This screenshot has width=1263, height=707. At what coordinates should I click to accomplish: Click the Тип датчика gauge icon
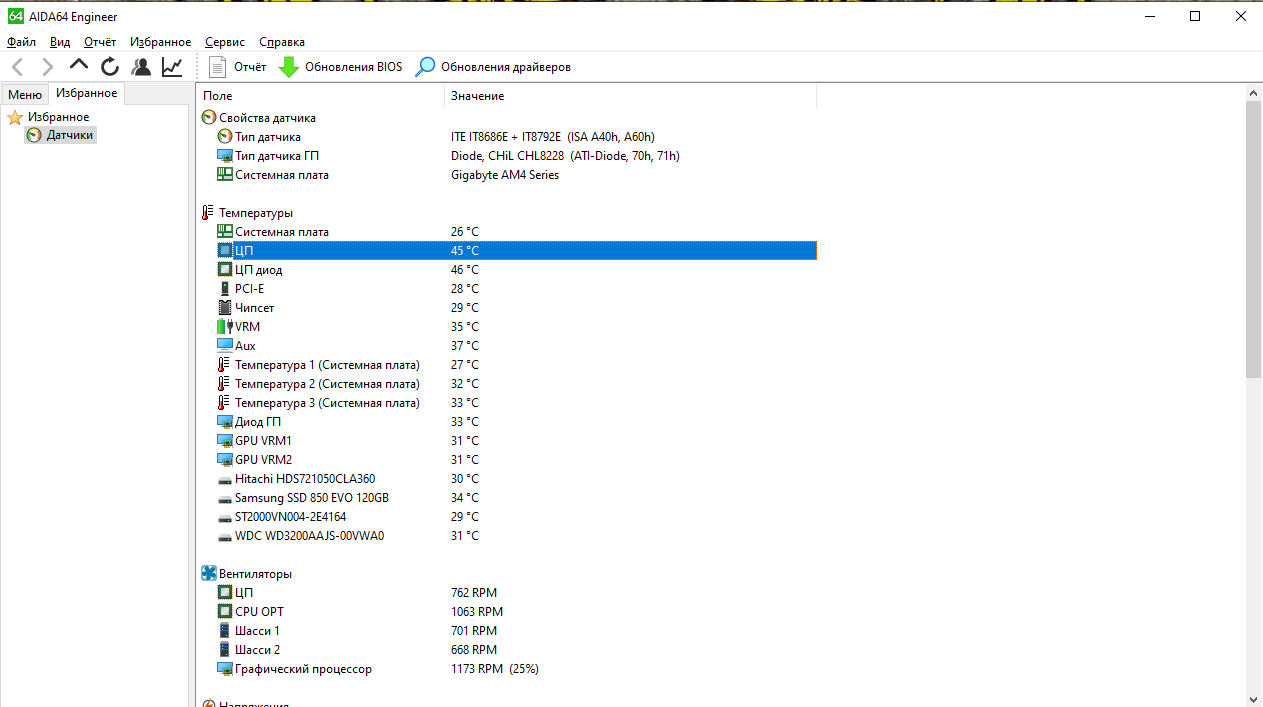pyautogui.click(x=224, y=137)
